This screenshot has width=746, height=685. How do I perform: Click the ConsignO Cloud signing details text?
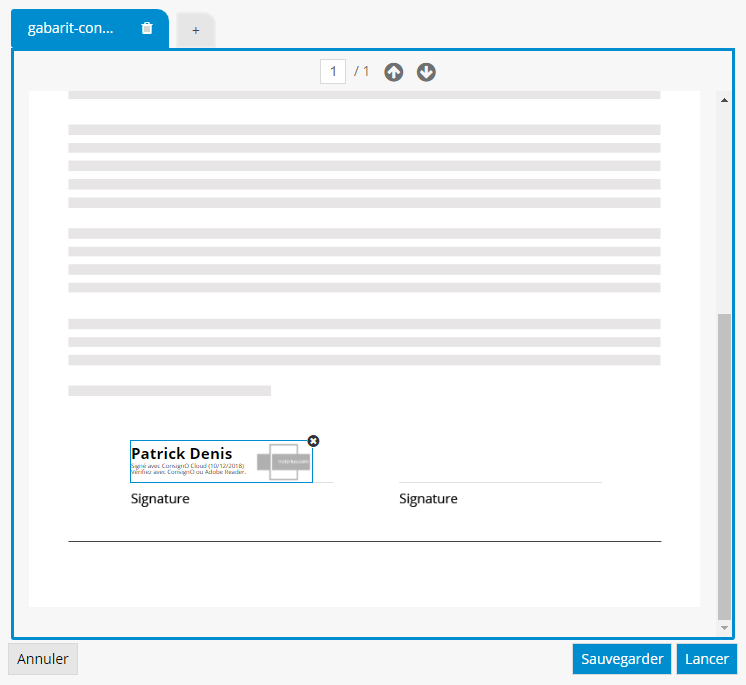point(187,468)
